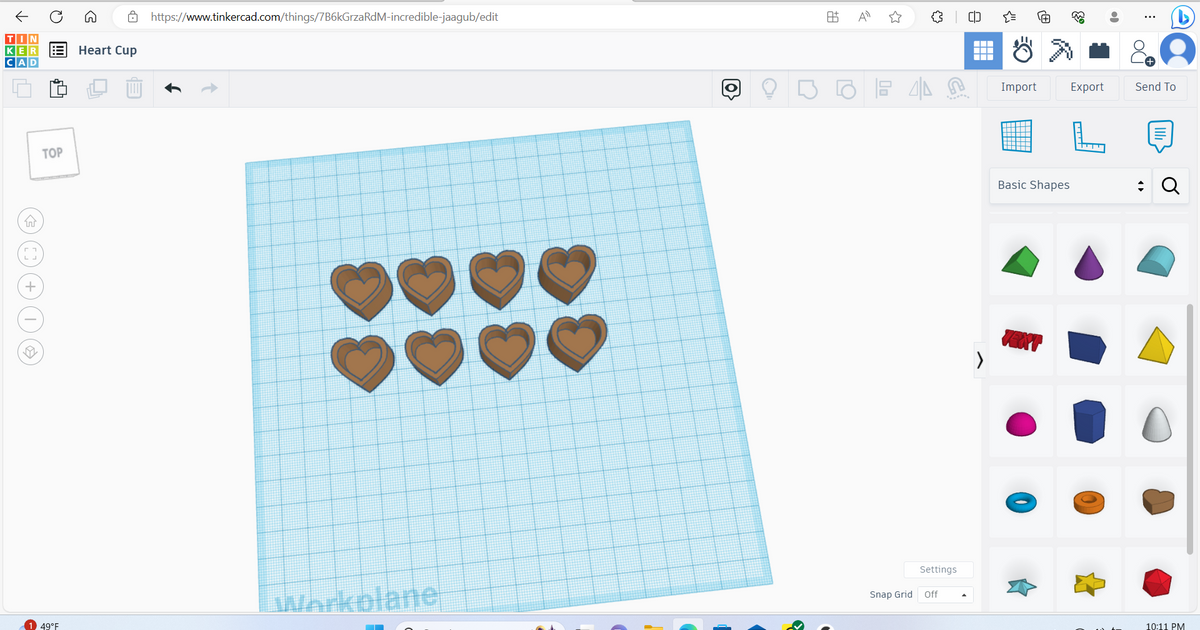
Task: Undo the last action
Action: click(172, 88)
